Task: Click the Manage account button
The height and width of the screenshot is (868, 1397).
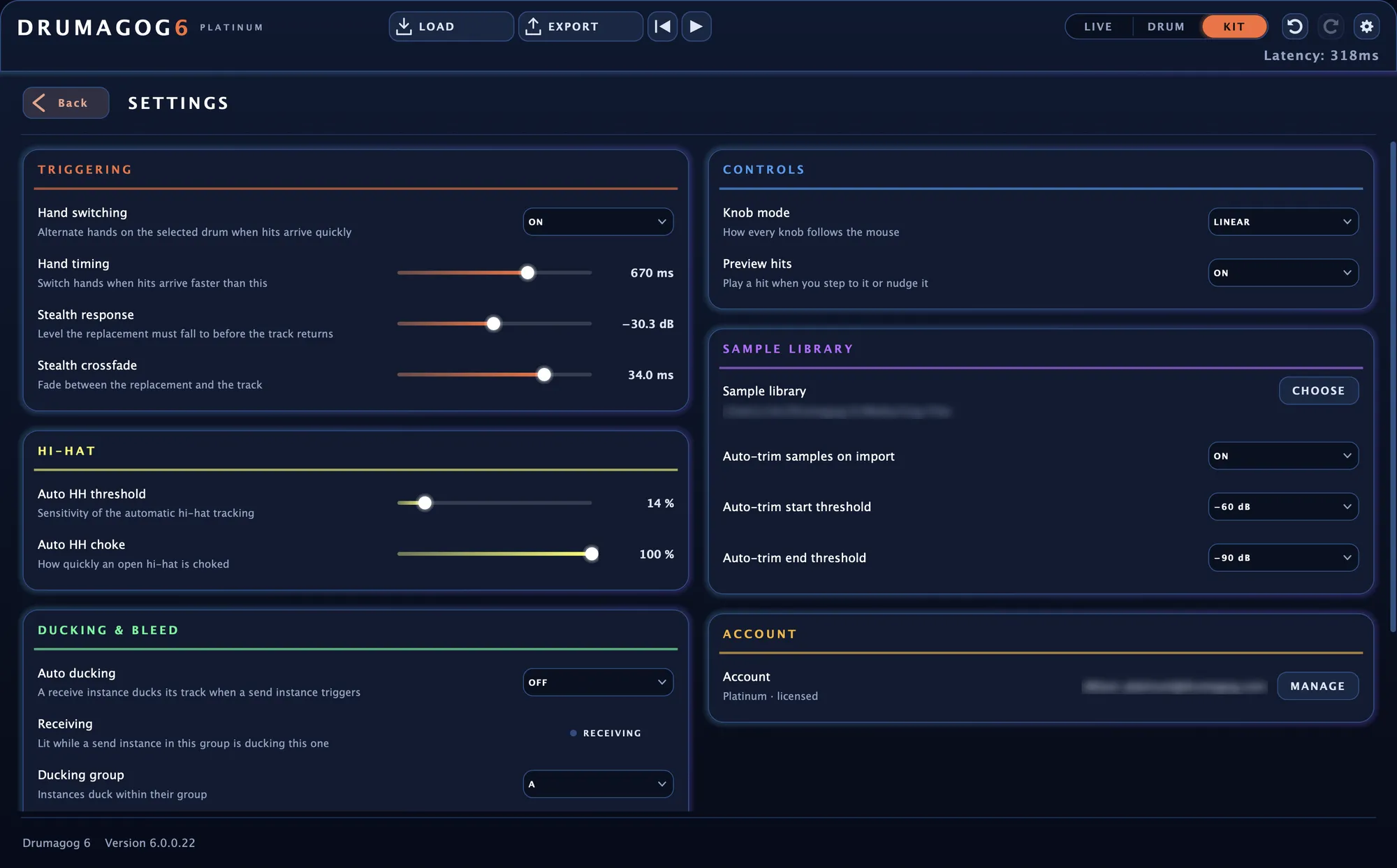Action: point(1318,686)
